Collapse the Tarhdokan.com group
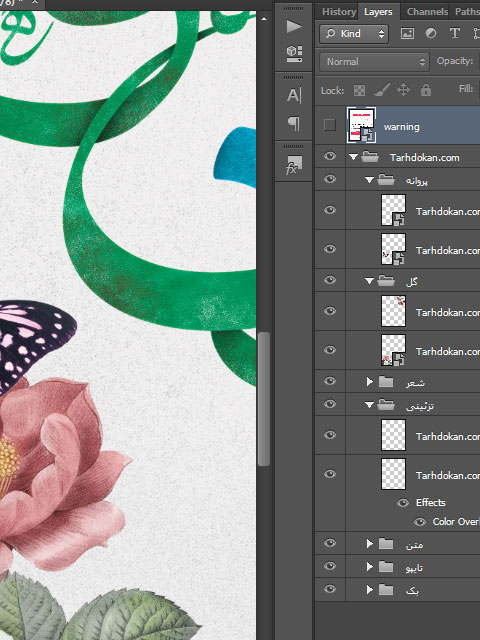The width and height of the screenshot is (480, 640). pos(353,157)
